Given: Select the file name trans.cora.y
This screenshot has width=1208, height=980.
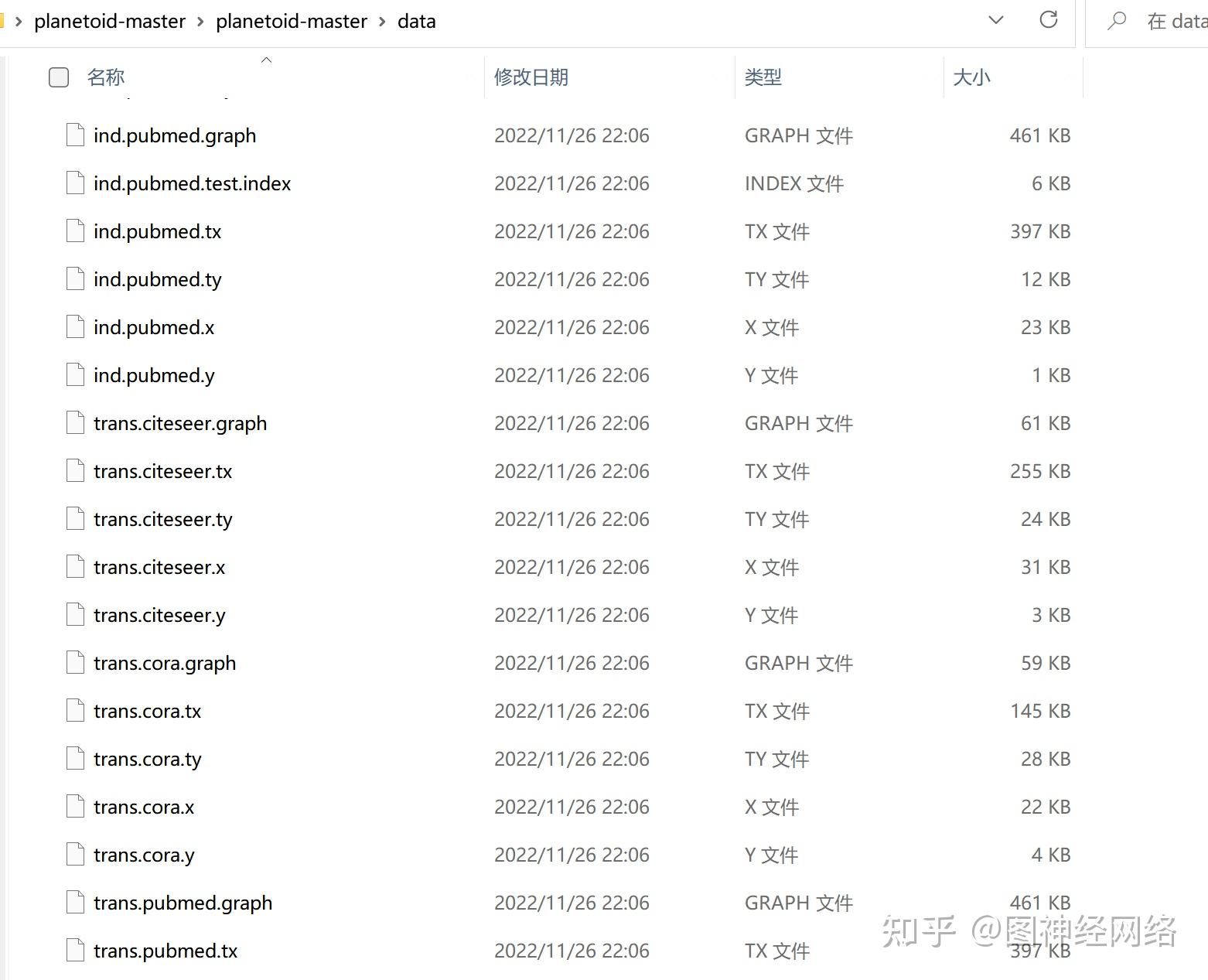Looking at the screenshot, I should [x=144, y=855].
